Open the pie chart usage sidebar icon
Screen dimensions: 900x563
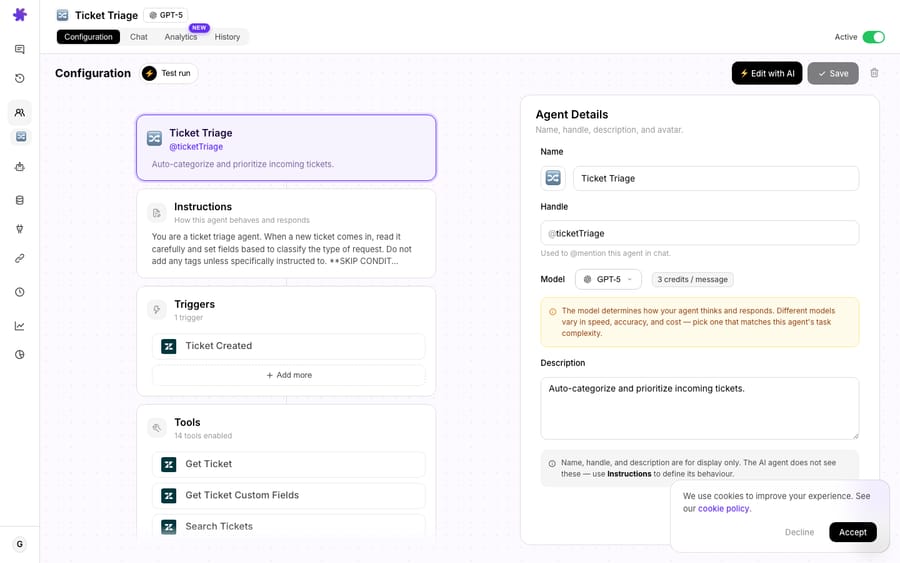pos(20,355)
